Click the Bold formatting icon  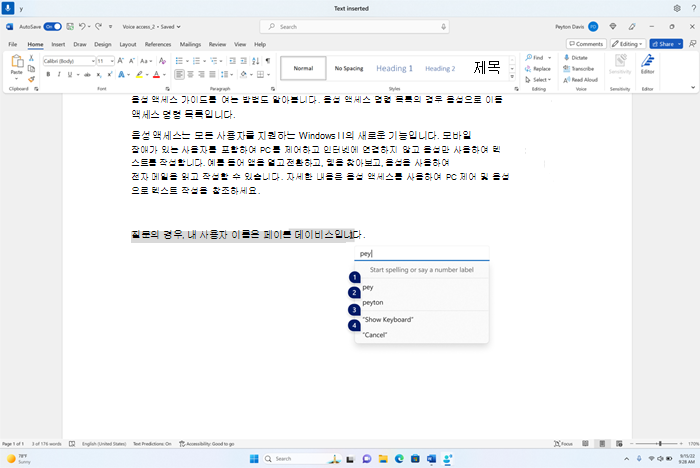[x=48, y=75]
